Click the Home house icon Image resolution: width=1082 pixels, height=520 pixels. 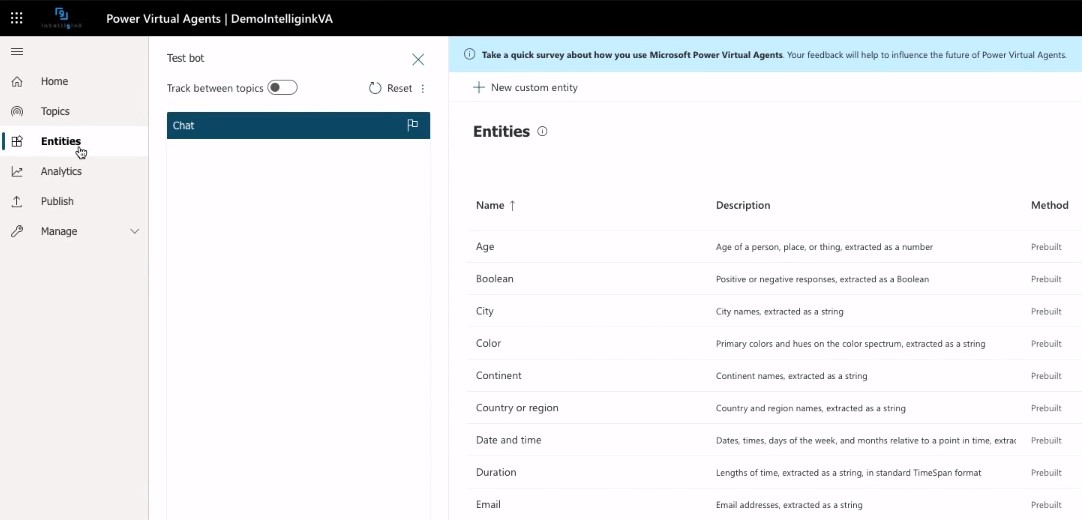tap(17, 81)
